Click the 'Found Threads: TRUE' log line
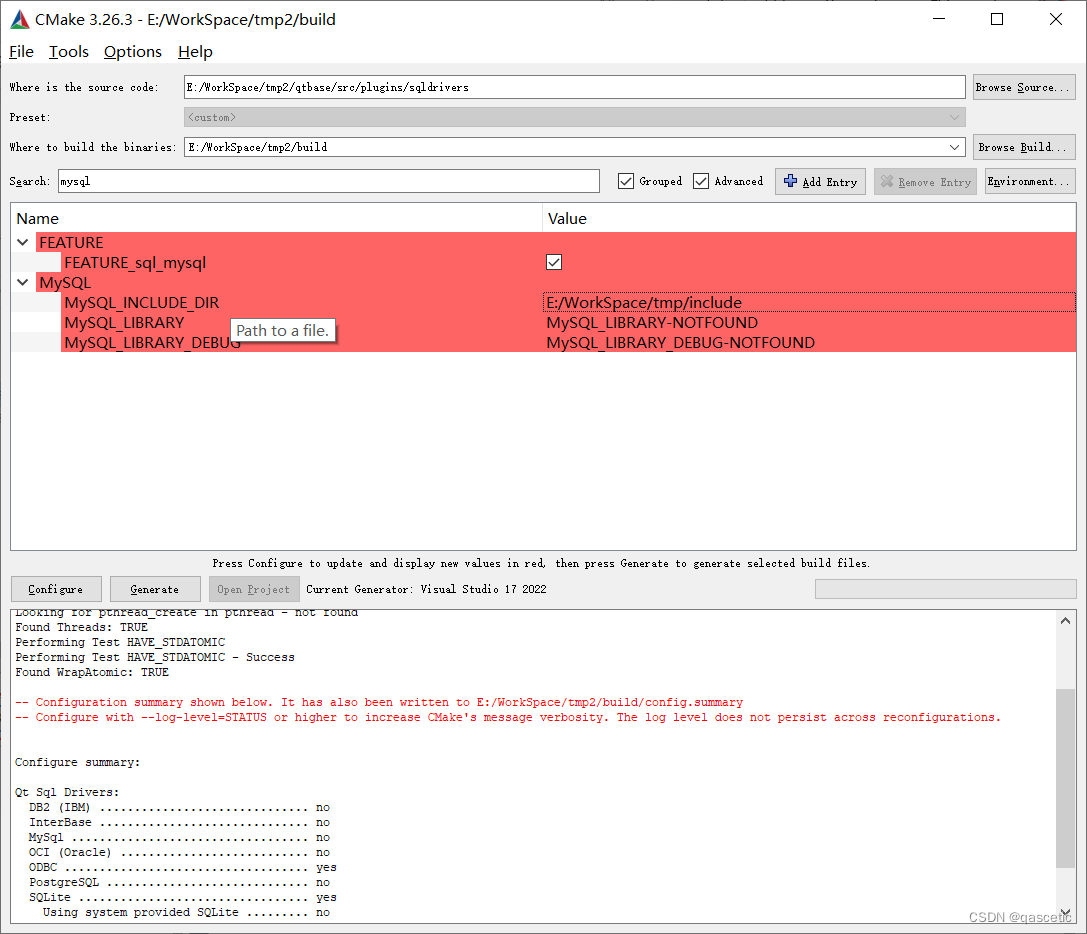The height and width of the screenshot is (934, 1087). (81, 627)
